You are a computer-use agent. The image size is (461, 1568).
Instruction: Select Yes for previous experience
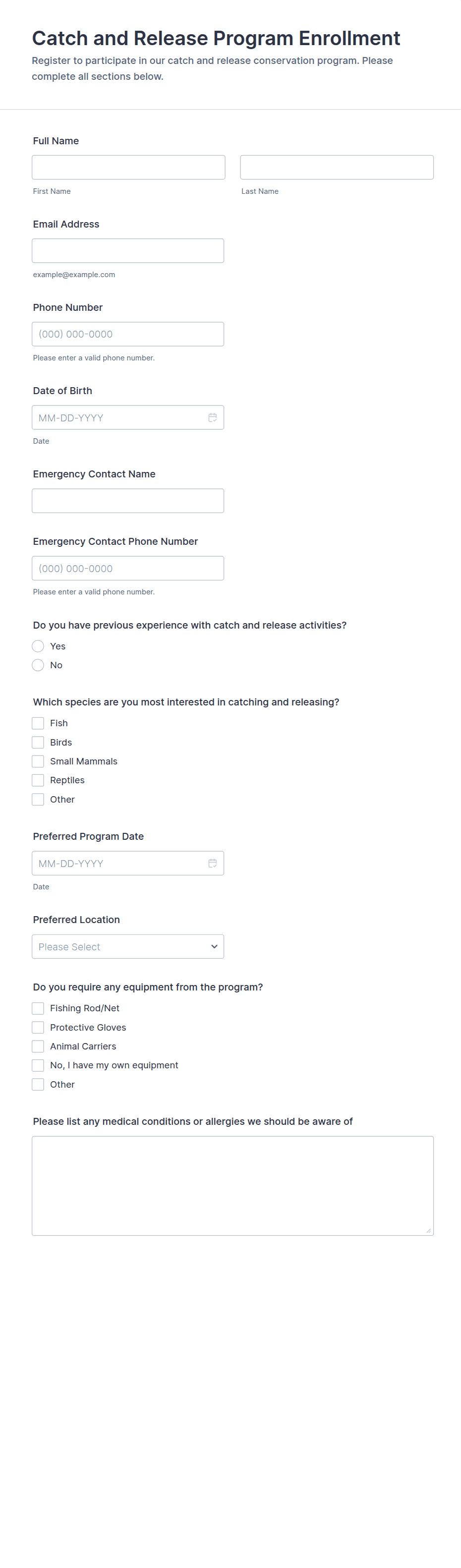click(38, 646)
